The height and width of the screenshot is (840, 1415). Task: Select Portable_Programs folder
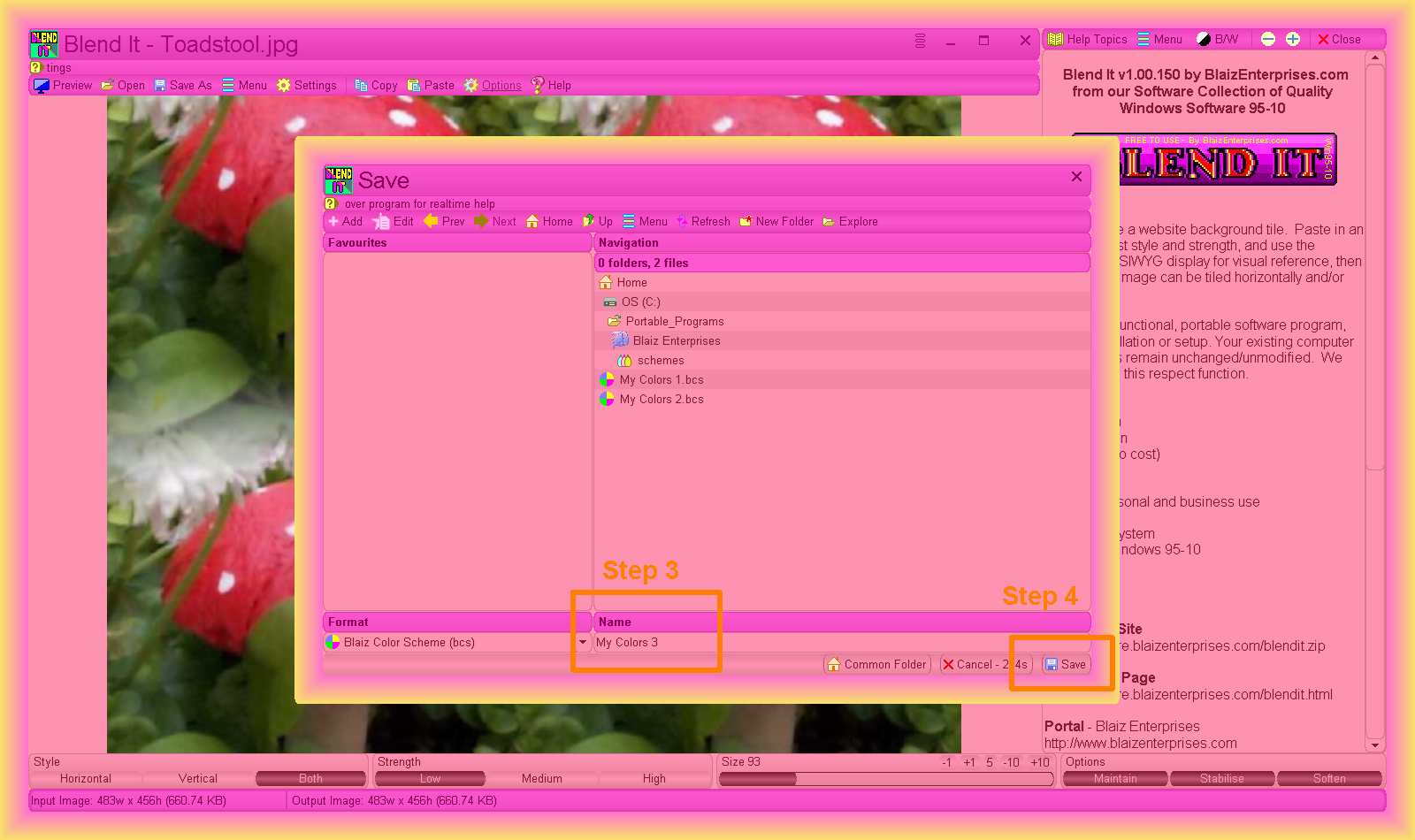click(x=842, y=322)
